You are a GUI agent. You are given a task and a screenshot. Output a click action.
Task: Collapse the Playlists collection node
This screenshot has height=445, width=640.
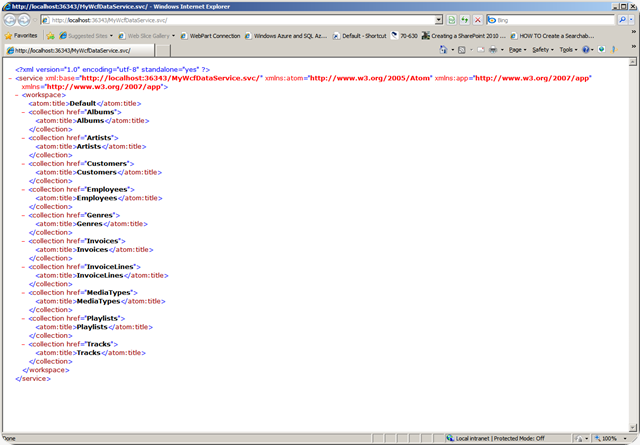point(23,318)
